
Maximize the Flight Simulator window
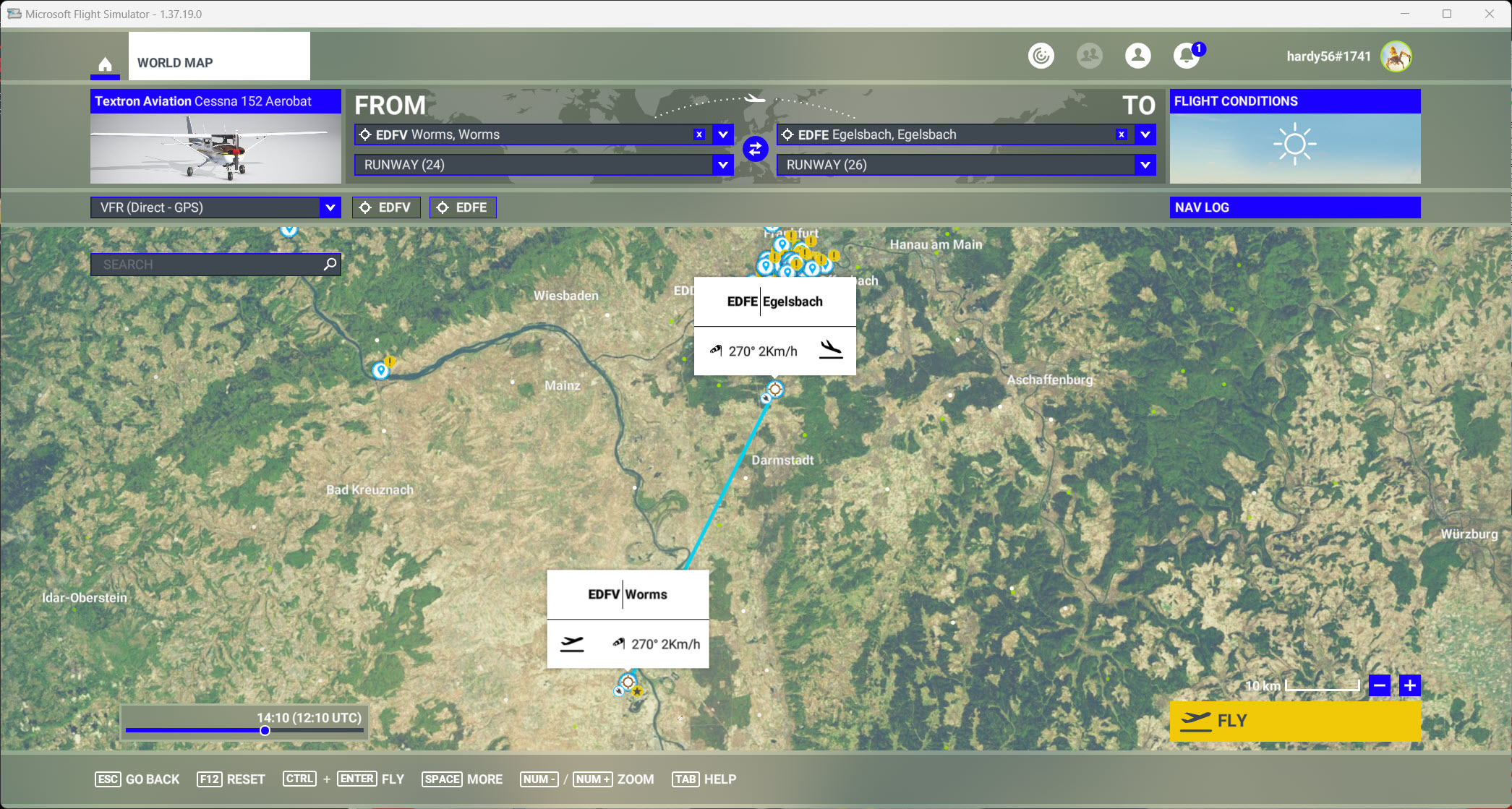pos(1447,14)
